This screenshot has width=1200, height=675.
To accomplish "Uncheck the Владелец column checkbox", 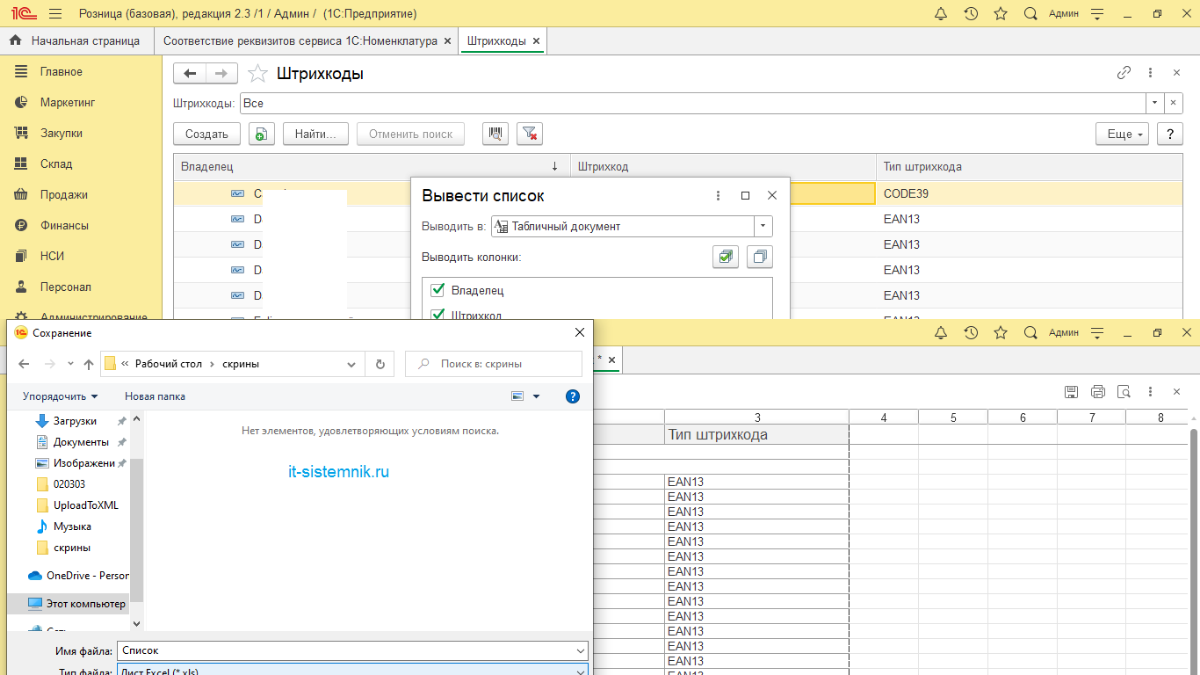I will pos(437,290).
